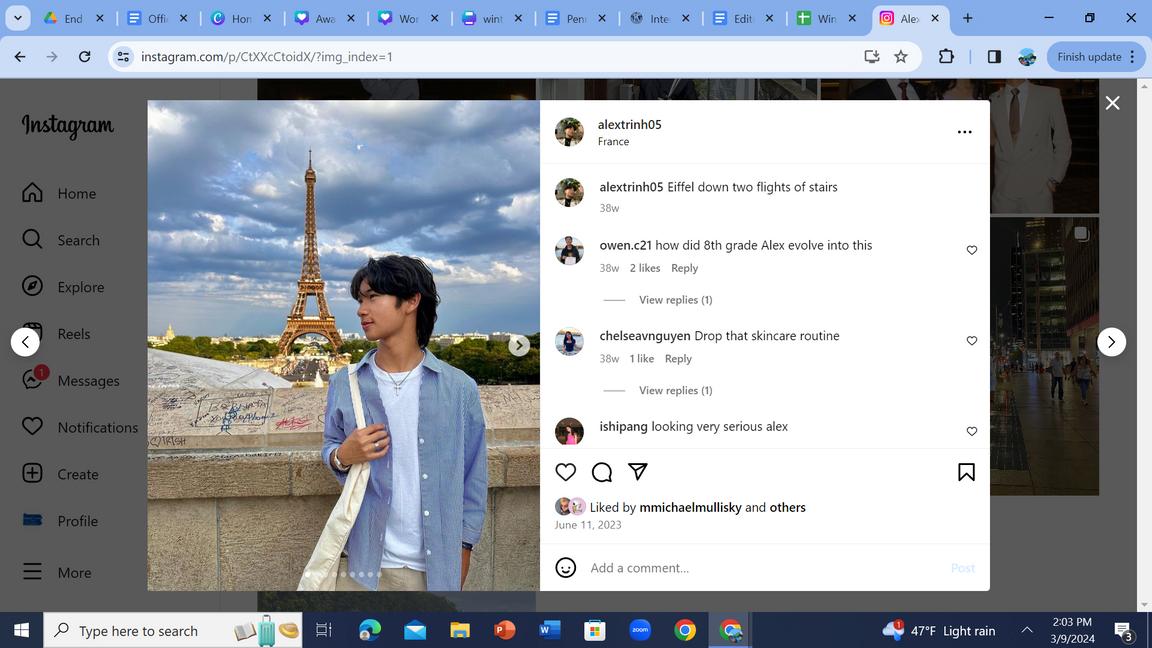Open the comment bubble icon under the post
Viewport: 1152px width, 648px height.
pos(602,472)
